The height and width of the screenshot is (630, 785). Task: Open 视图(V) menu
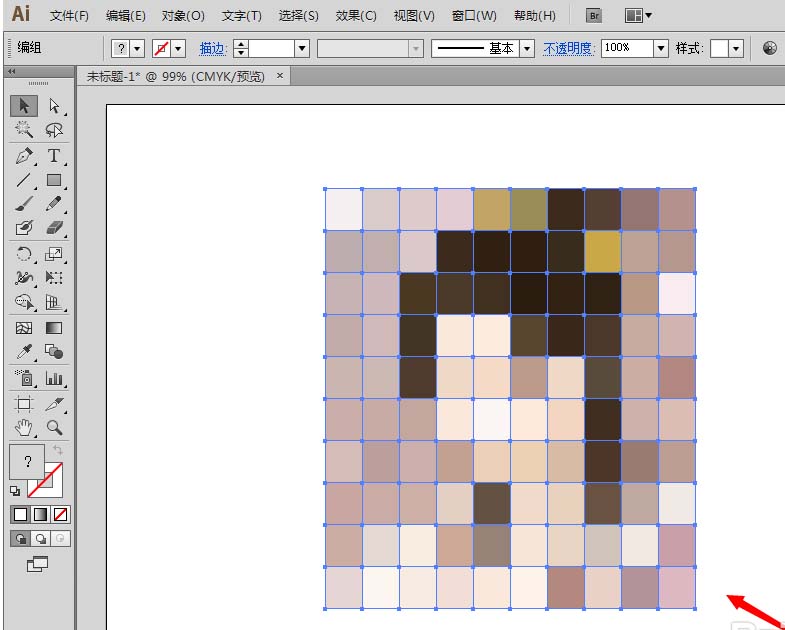(x=414, y=16)
